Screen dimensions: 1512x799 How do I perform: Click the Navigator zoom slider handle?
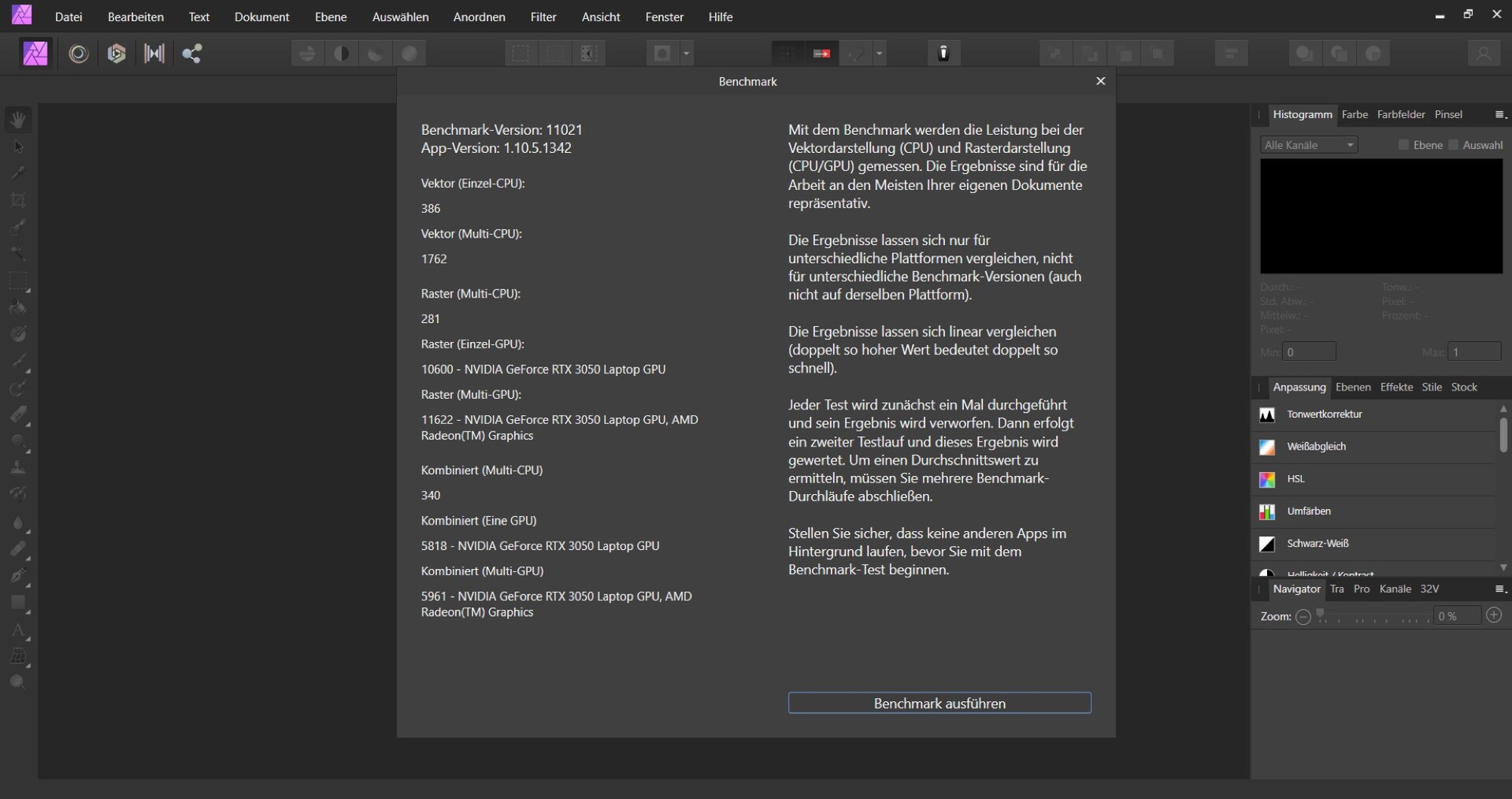click(1321, 615)
